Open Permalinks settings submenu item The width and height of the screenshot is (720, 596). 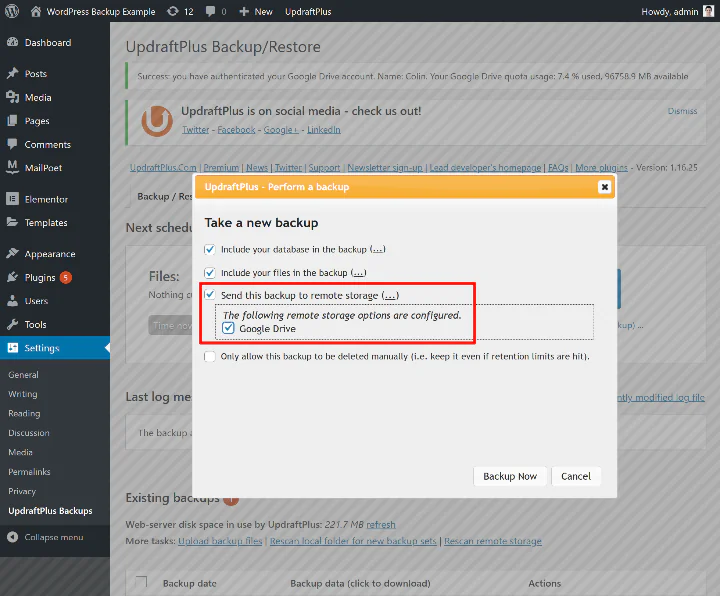(x=29, y=472)
